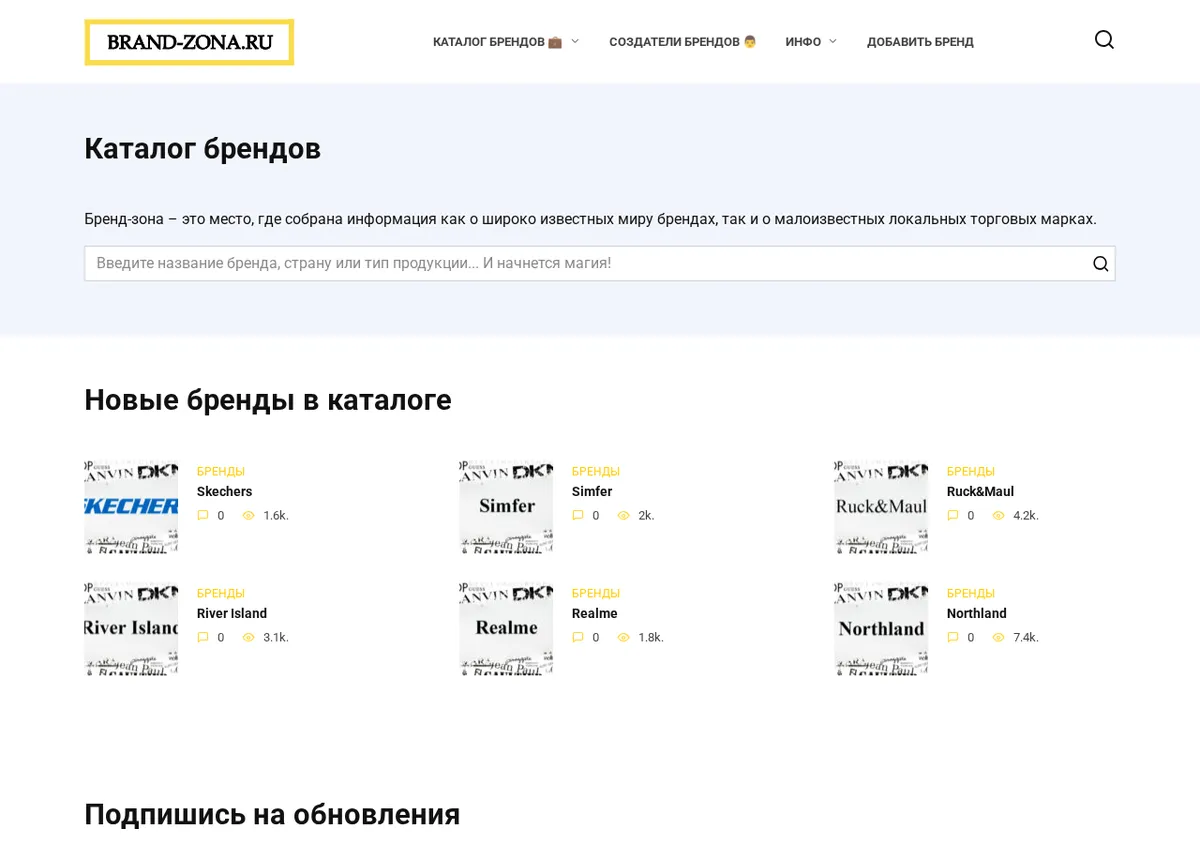Open the Ruck&Maul logo thumbnail

(881, 507)
